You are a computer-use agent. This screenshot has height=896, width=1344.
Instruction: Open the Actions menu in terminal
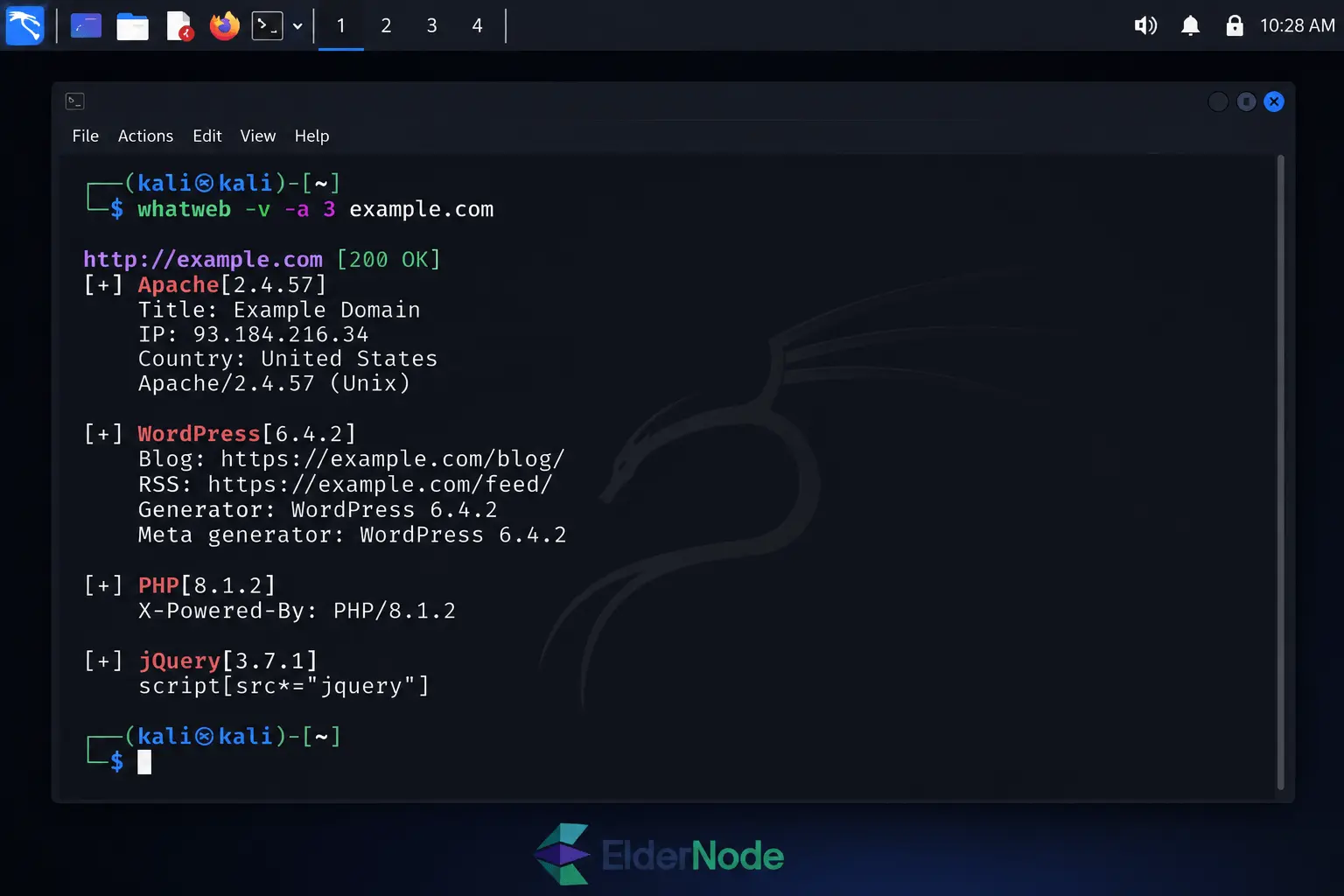[145, 136]
